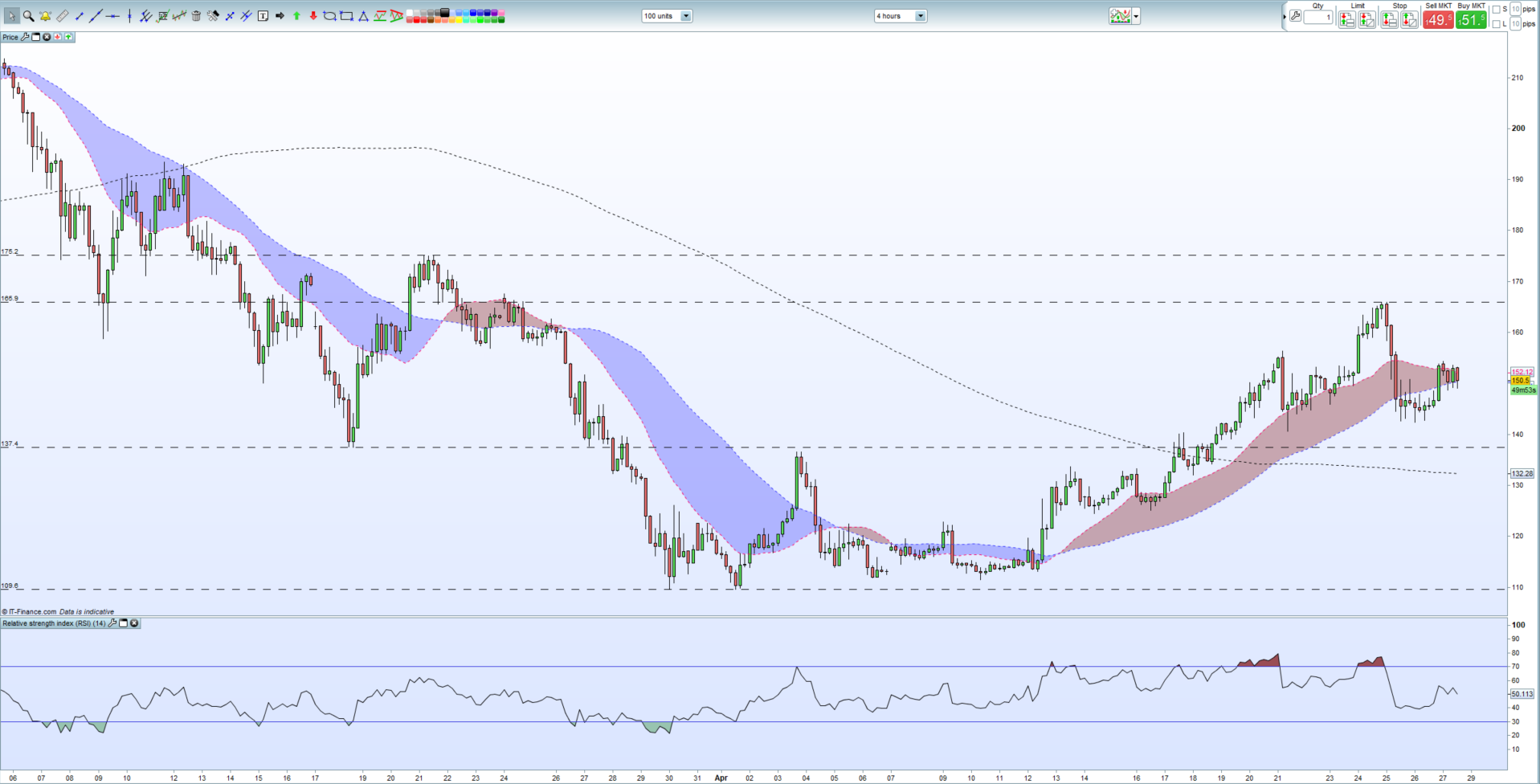Move Price panel up with green arrow
1540x784 pixels.
pyautogui.click(x=68, y=37)
